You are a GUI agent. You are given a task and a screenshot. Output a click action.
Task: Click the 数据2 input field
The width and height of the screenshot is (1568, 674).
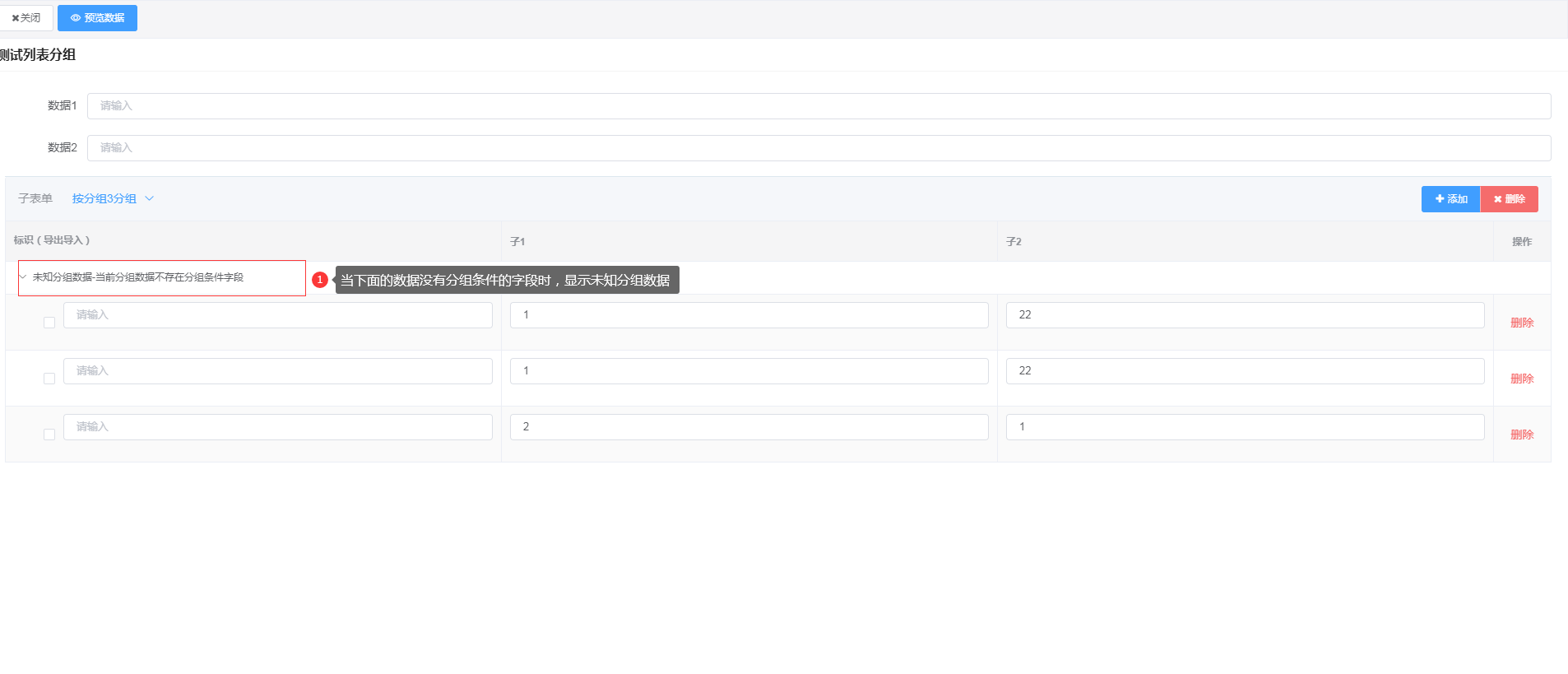pyautogui.click(x=818, y=148)
